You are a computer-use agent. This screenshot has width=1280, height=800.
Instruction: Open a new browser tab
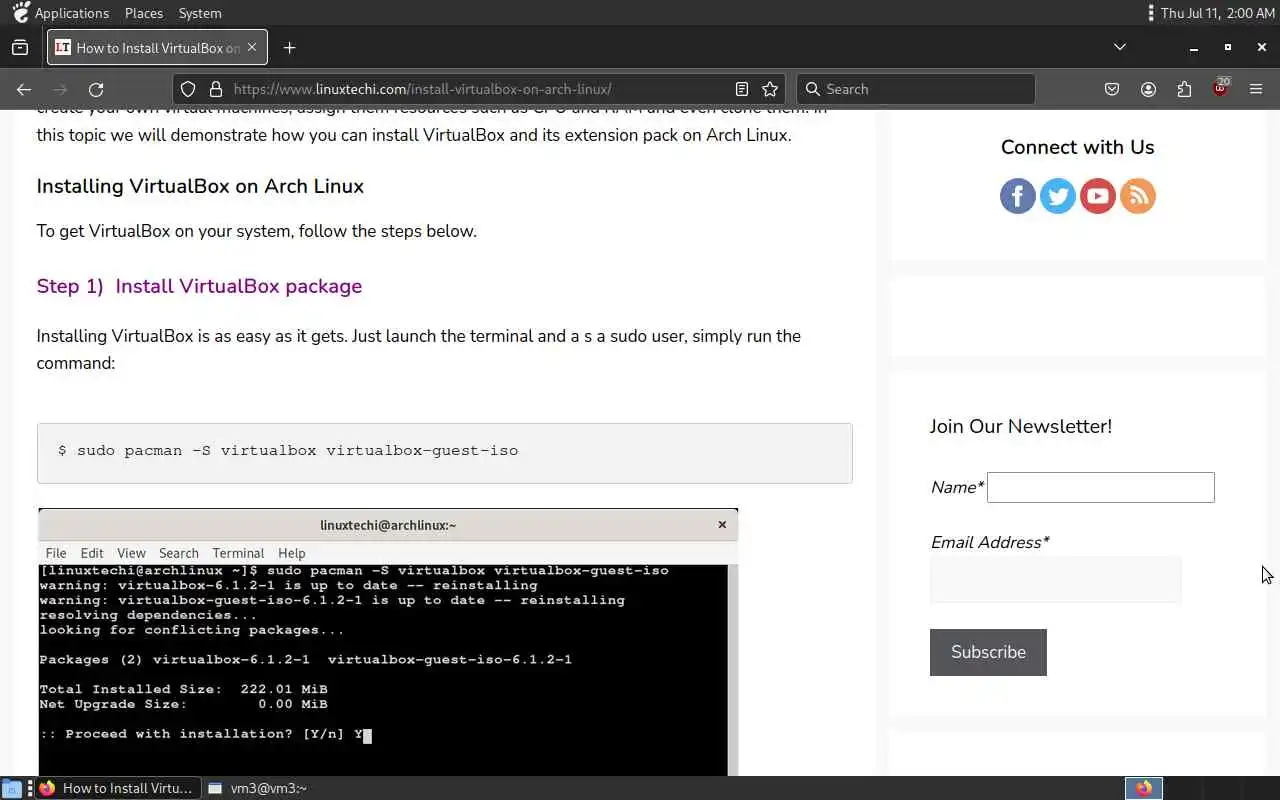pyautogui.click(x=289, y=47)
